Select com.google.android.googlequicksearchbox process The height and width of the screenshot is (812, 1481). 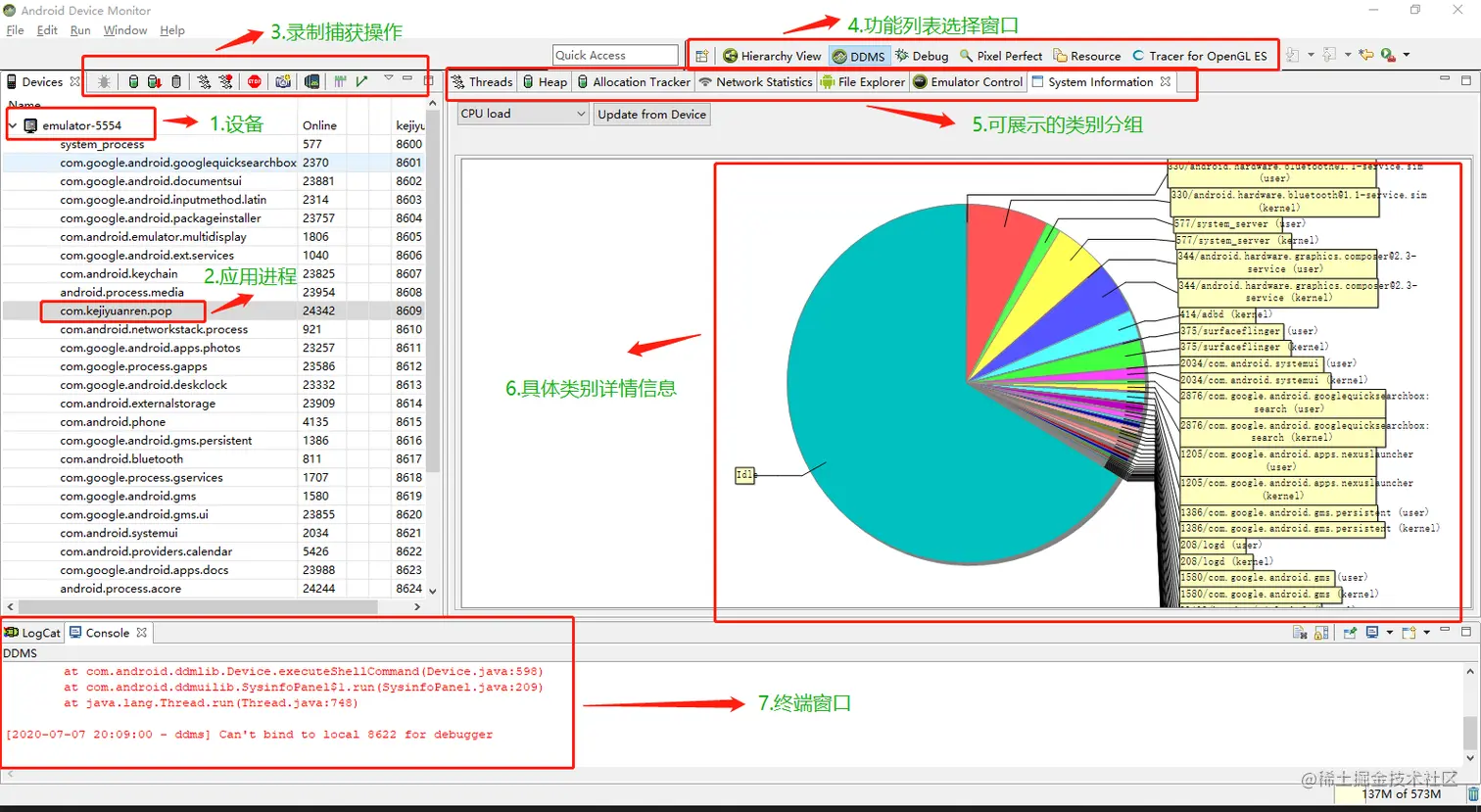215,163
